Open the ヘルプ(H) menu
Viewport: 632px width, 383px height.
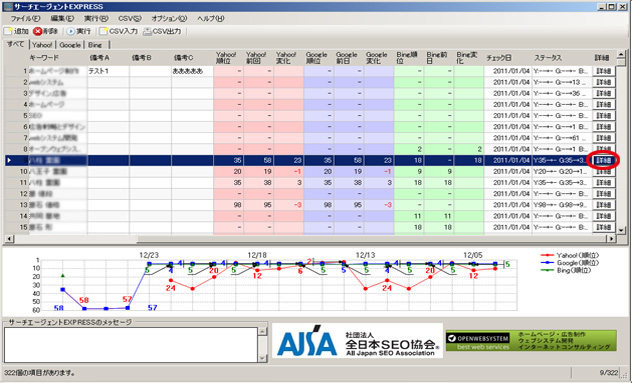pyautogui.click(x=210, y=19)
